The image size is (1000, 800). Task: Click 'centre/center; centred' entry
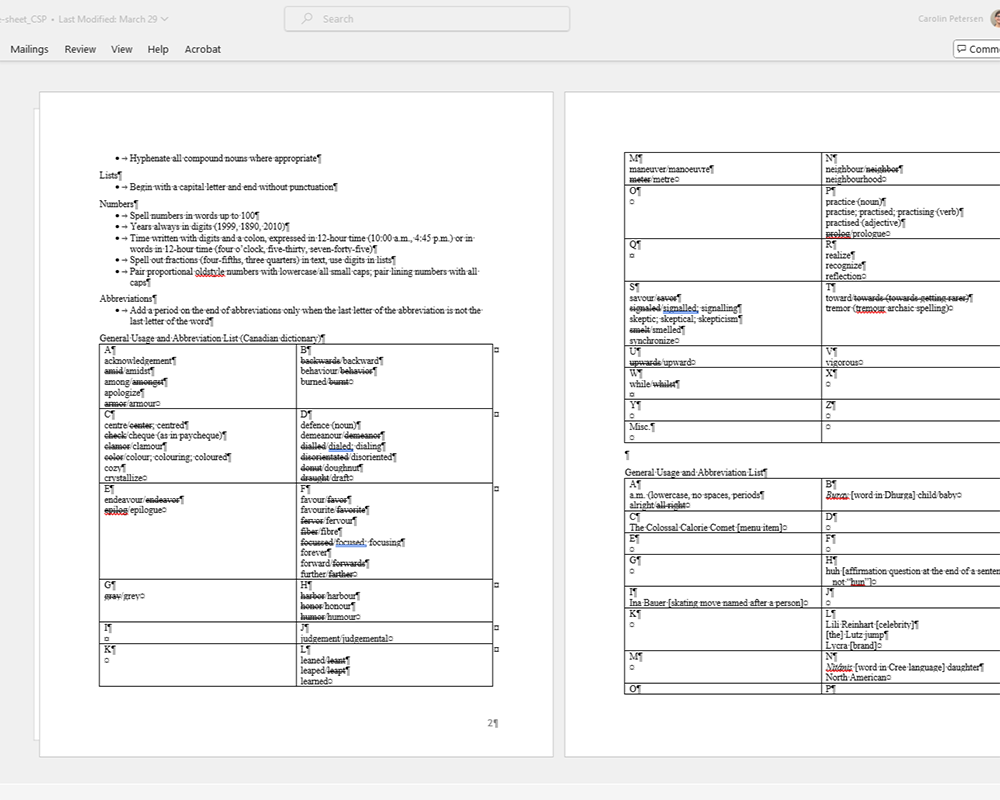point(144,425)
